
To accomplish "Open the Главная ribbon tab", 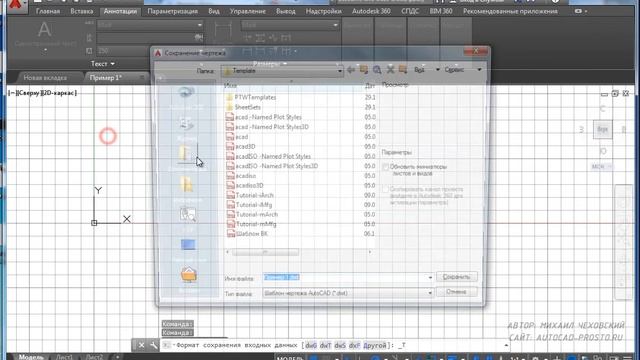I will [48, 11].
